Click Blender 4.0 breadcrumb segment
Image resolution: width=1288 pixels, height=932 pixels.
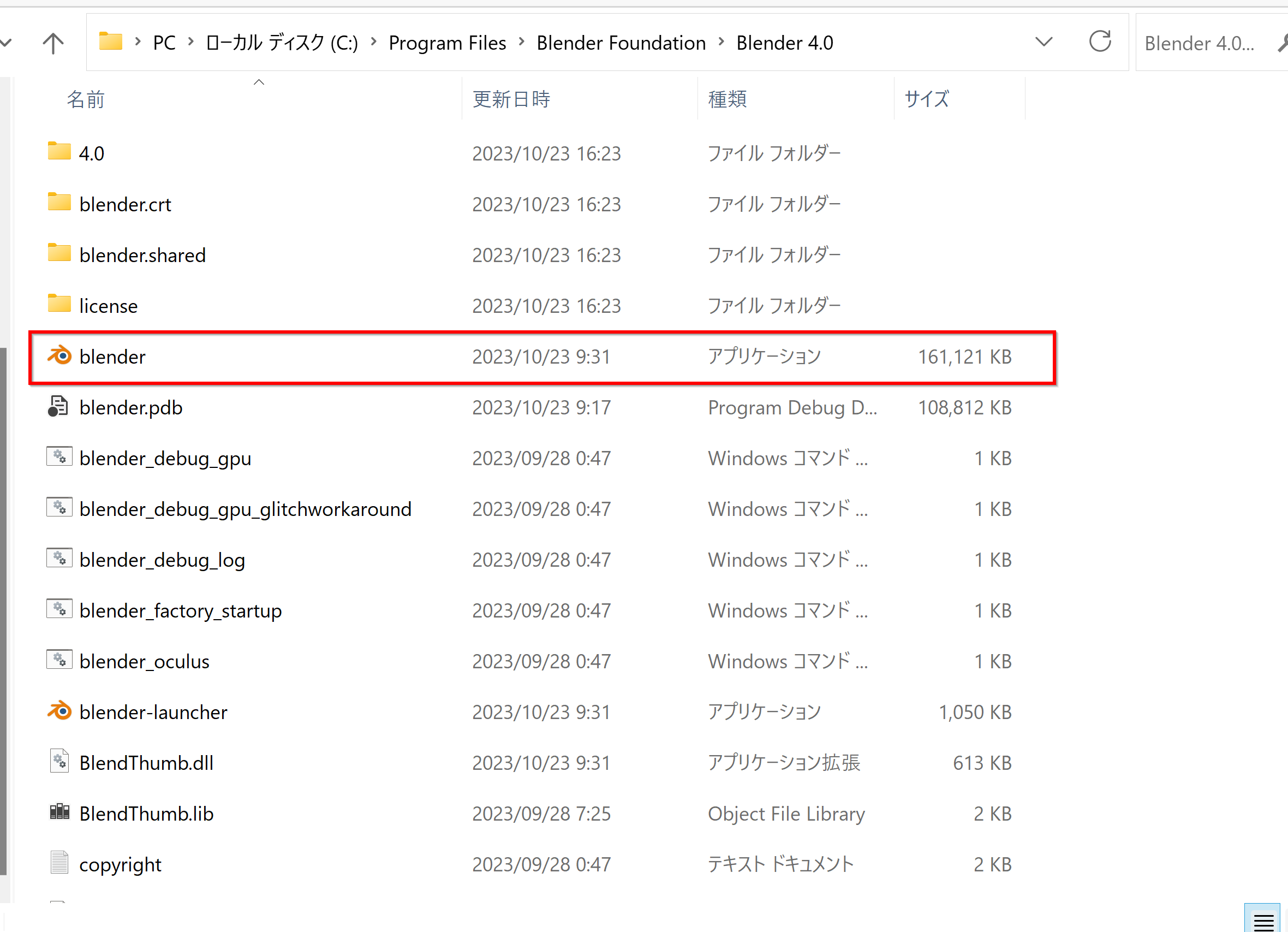tap(784, 43)
